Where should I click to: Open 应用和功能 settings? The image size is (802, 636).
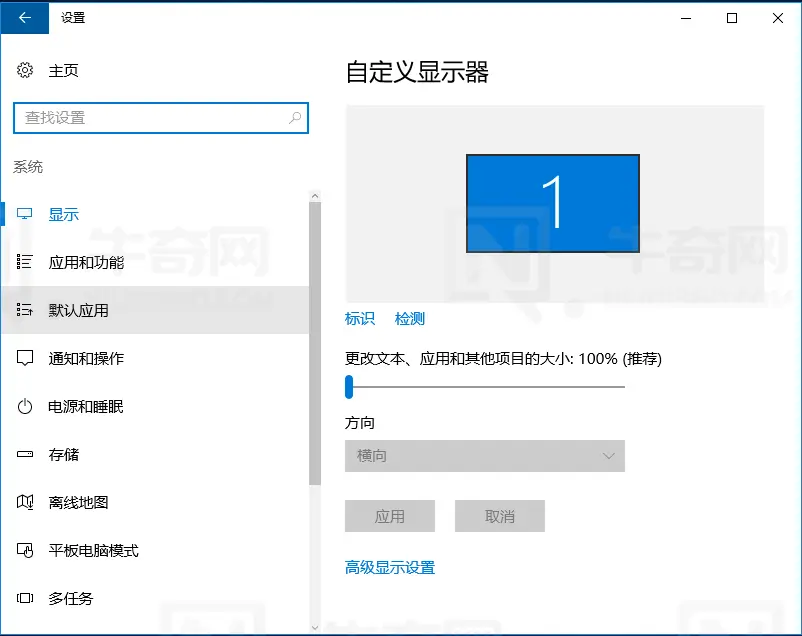tap(155, 262)
